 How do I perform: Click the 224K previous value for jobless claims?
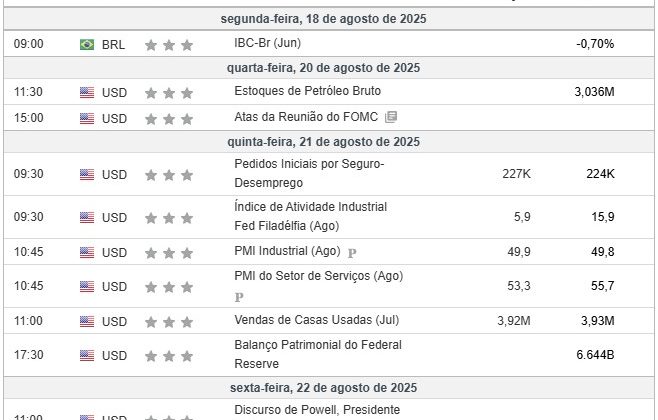tap(600, 174)
